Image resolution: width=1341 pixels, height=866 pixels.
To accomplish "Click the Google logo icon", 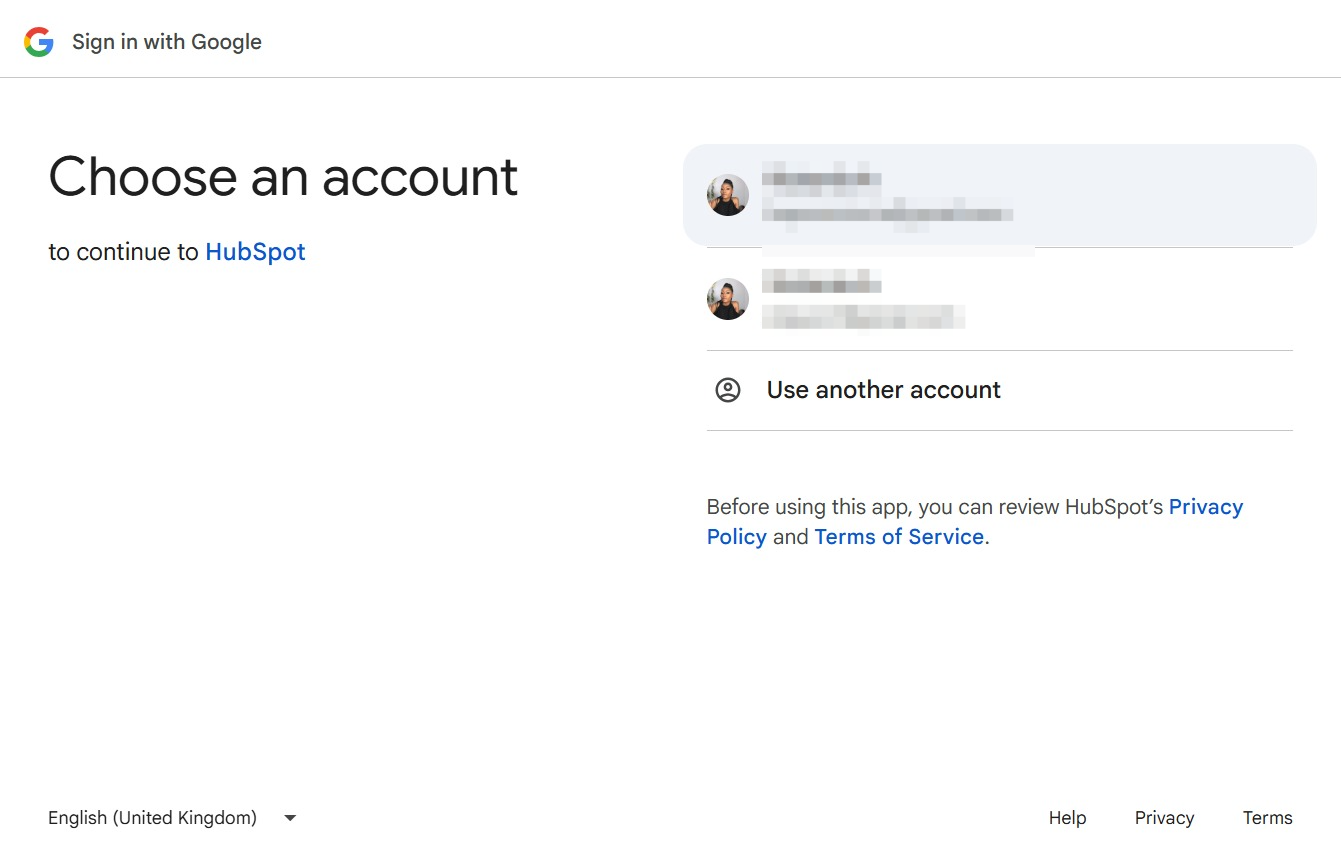I will pyautogui.click(x=39, y=42).
